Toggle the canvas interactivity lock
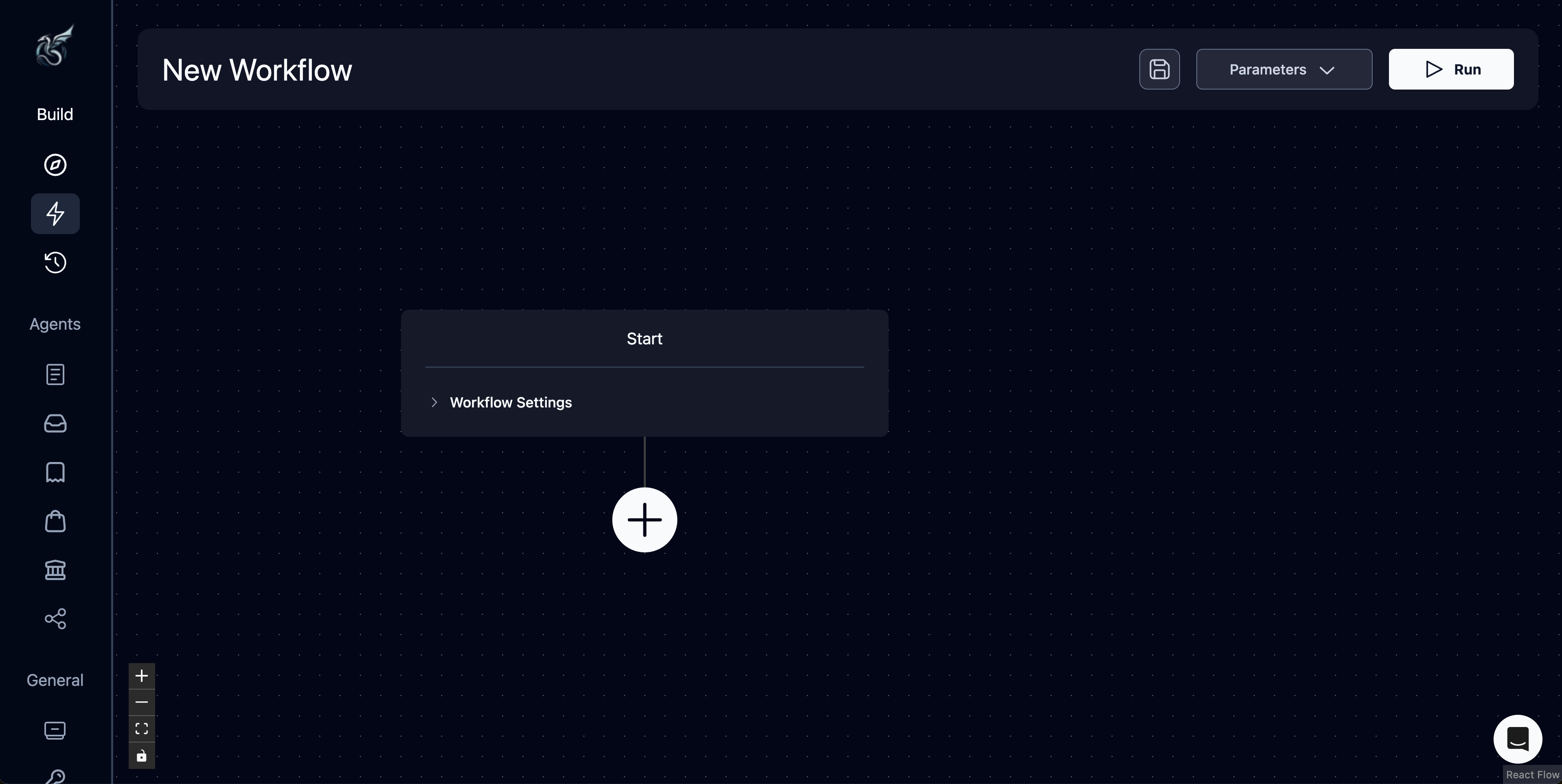This screenshot has width=1562, height=784. coord(141,756)
